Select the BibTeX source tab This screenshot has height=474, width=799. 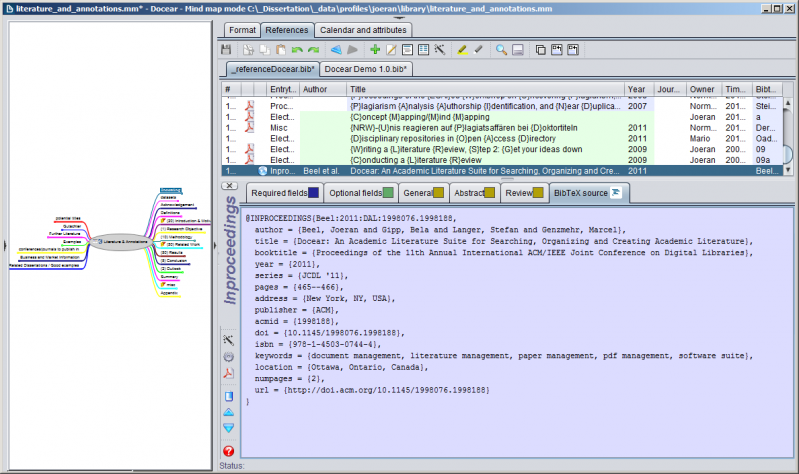[x=589, y=193]
